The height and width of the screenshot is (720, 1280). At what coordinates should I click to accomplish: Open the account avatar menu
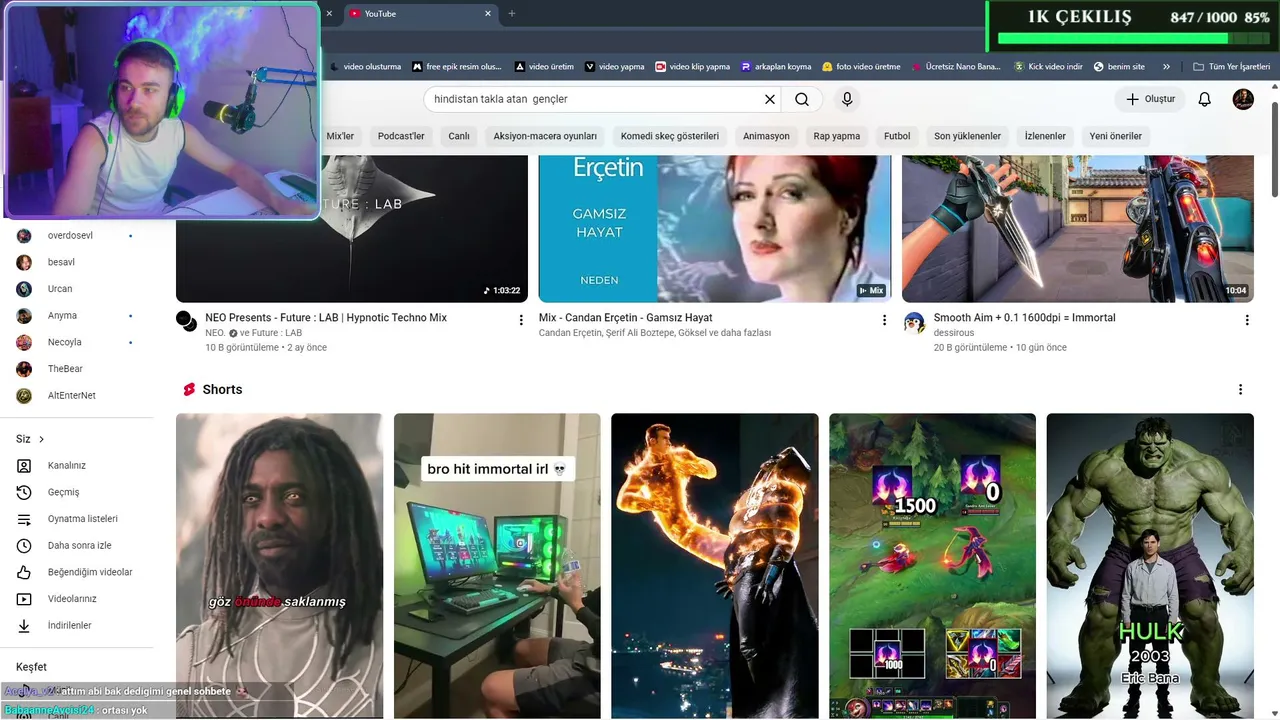[1243, 99]
